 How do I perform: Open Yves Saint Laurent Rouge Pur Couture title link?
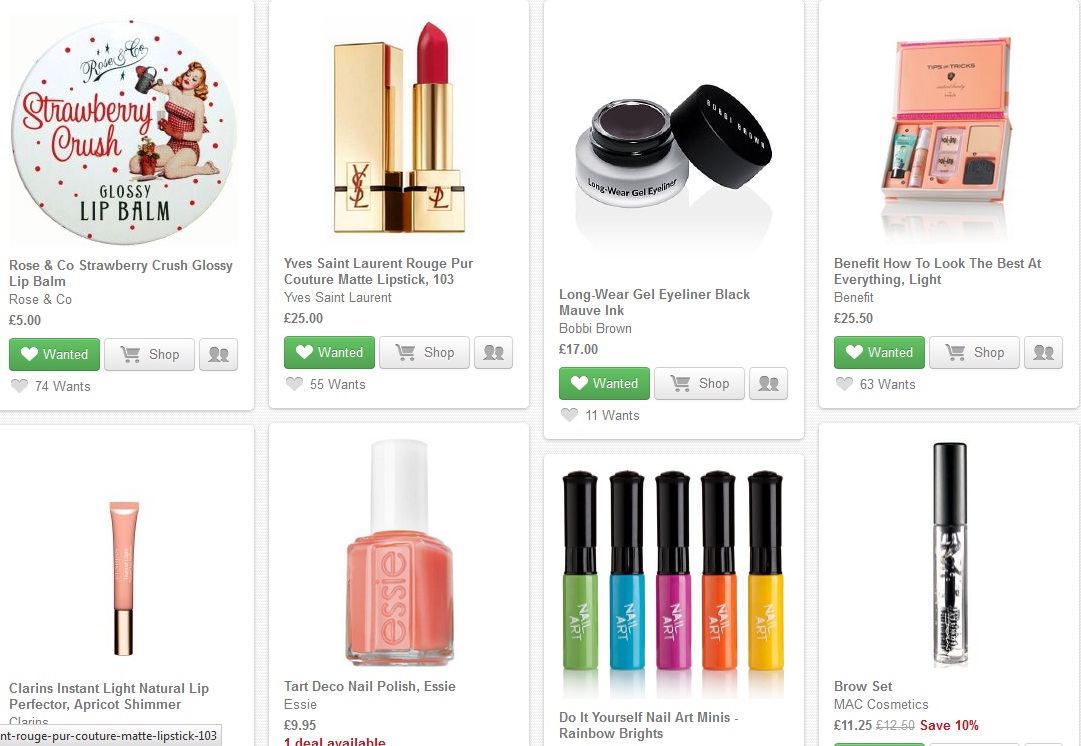pos(378,271)
